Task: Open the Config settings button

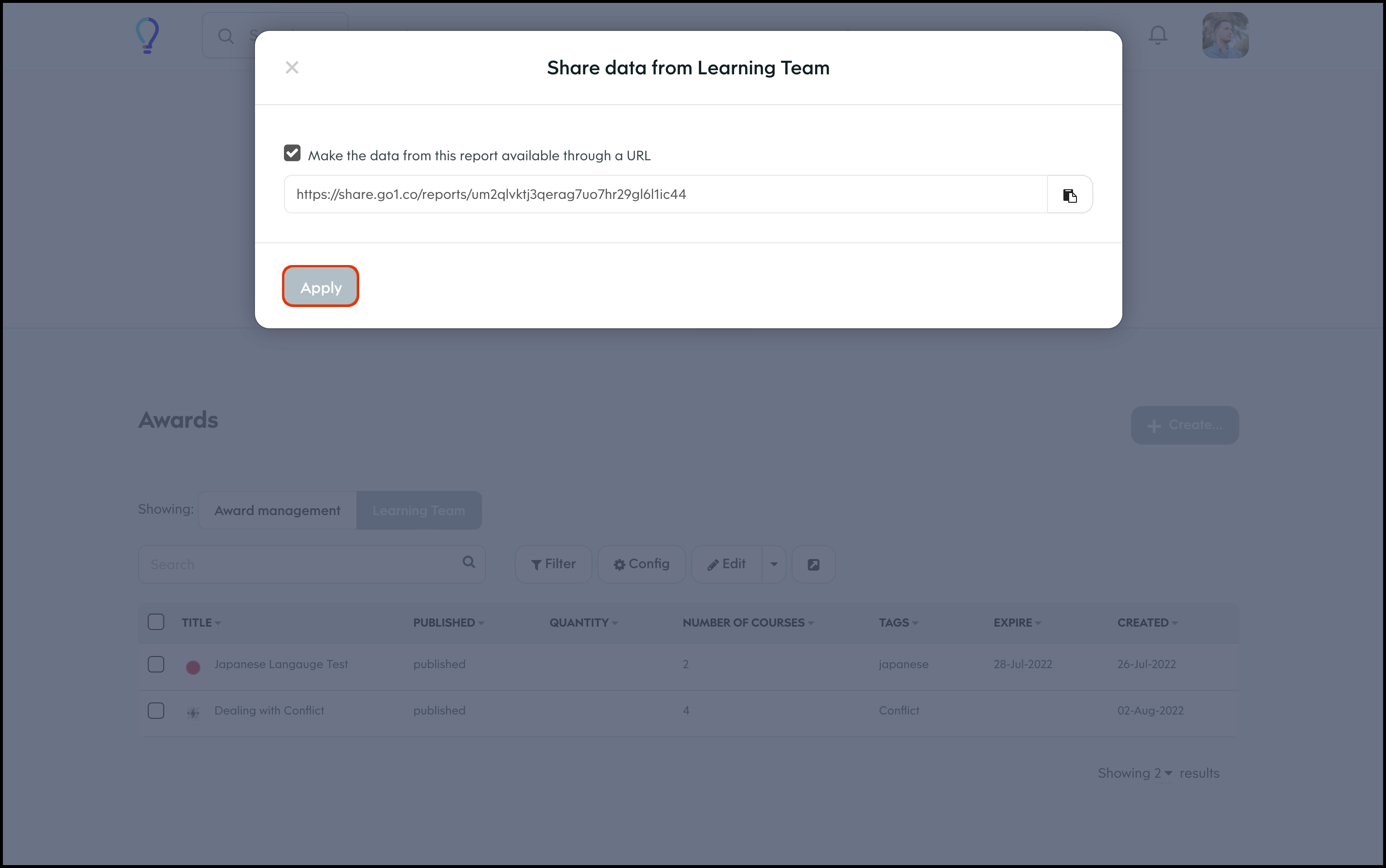Action: click(x=641, y=564)
